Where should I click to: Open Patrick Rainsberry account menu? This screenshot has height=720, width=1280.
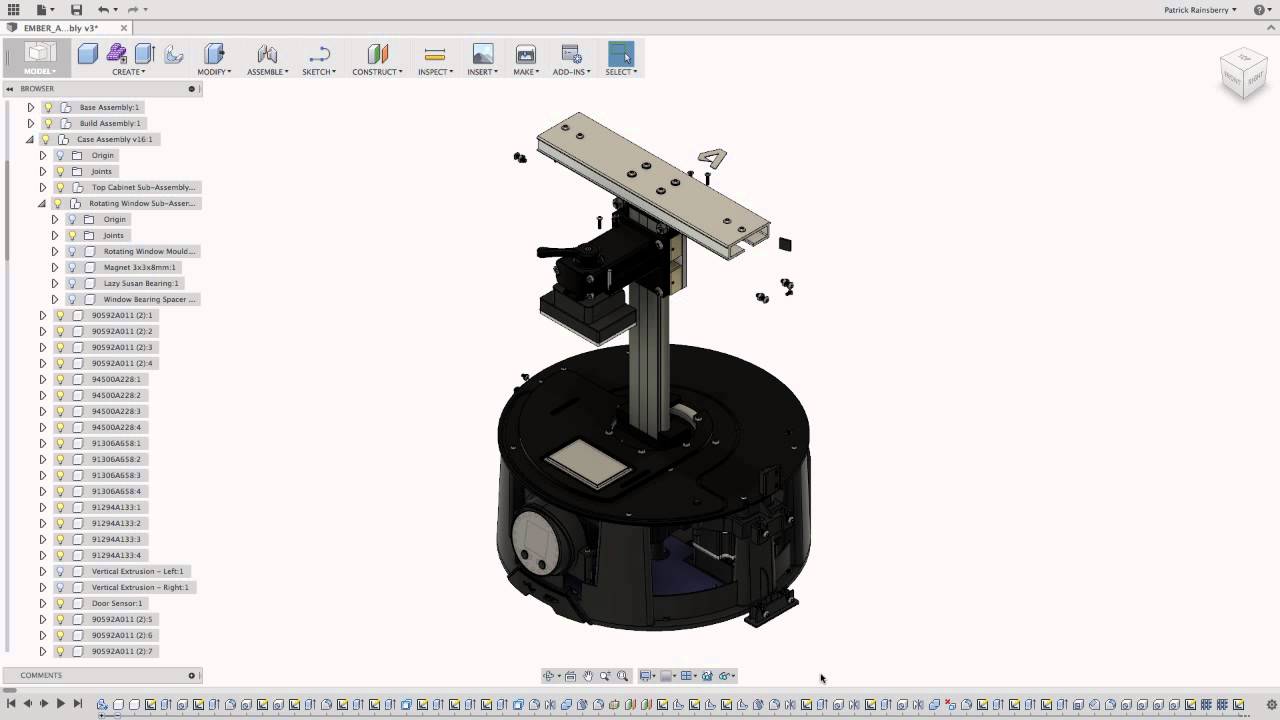[x=1200, y=10]
